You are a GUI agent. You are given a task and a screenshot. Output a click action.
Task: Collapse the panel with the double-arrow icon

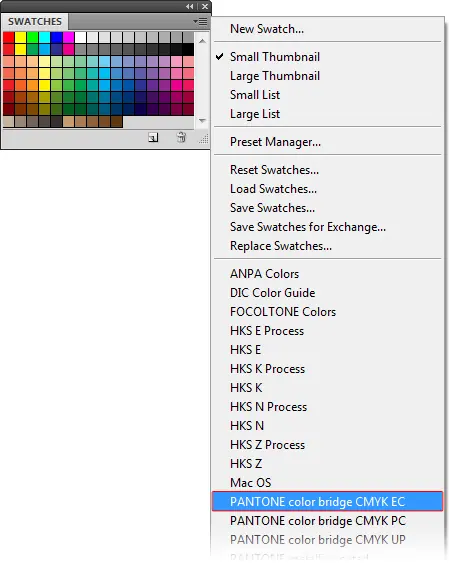click(x=189, y=6)
